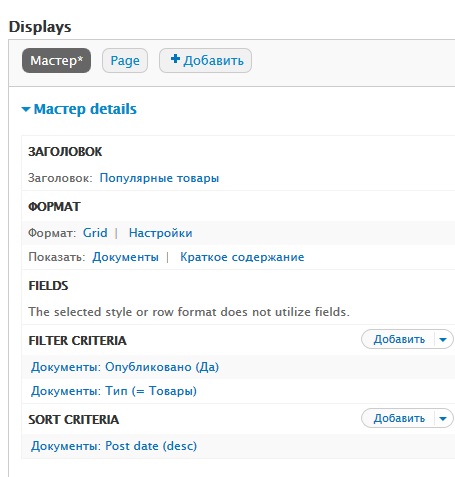The height and width of the screenshot is (477, 455).
Task: Open format Настройки settings link
Action: click(x=161, y=233)
